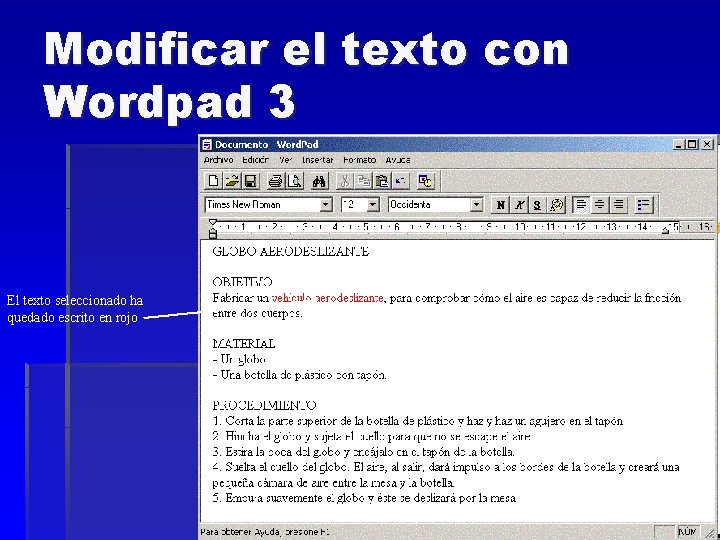Image resolution: width=720 pixels, height=540 pixels.
Task: Click the NÚM indicator in status bar
Action: click(687, 532)
